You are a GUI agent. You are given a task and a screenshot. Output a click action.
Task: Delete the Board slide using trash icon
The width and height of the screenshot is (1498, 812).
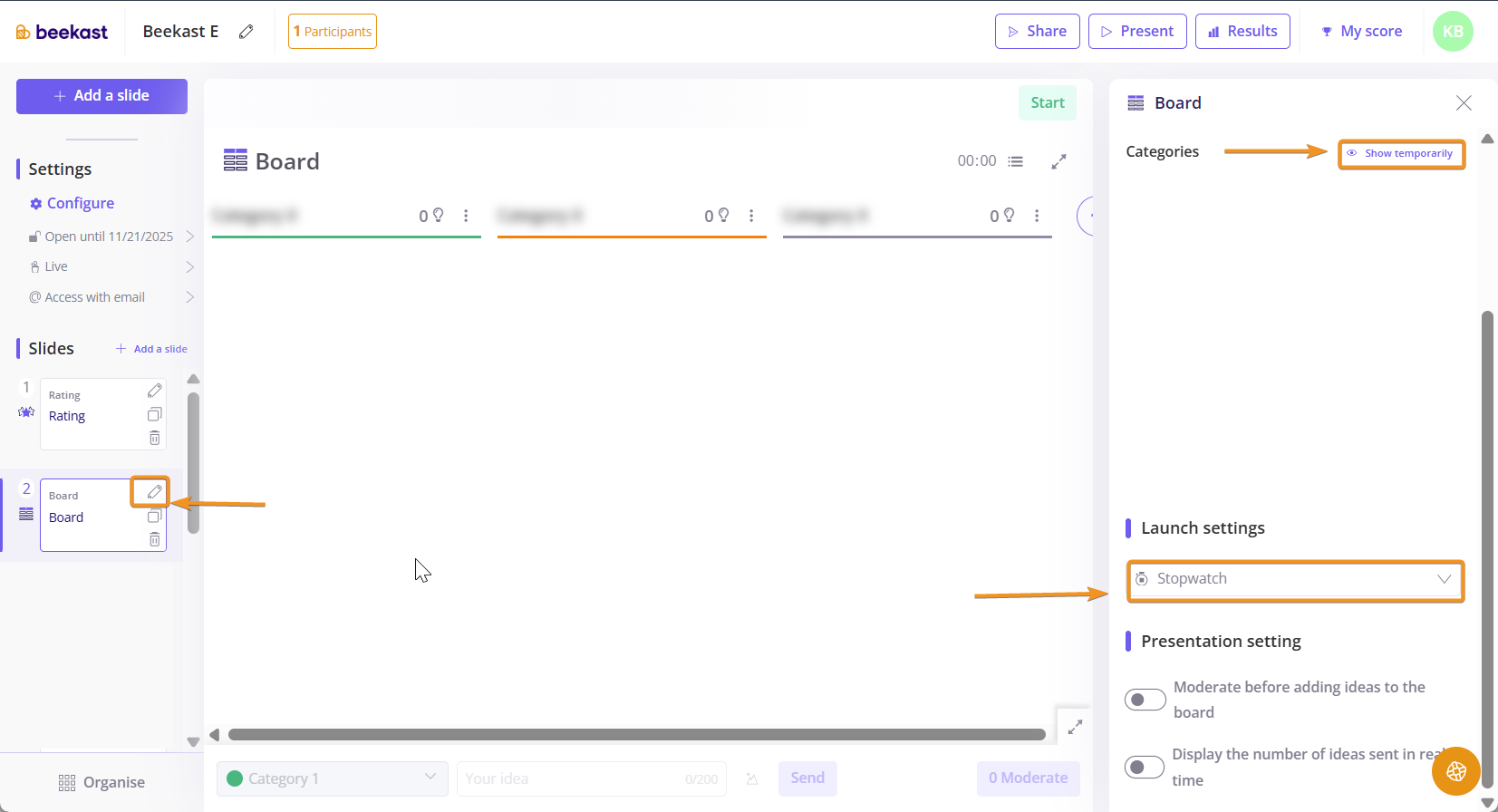pyautogui.click(x=154, y=540)
